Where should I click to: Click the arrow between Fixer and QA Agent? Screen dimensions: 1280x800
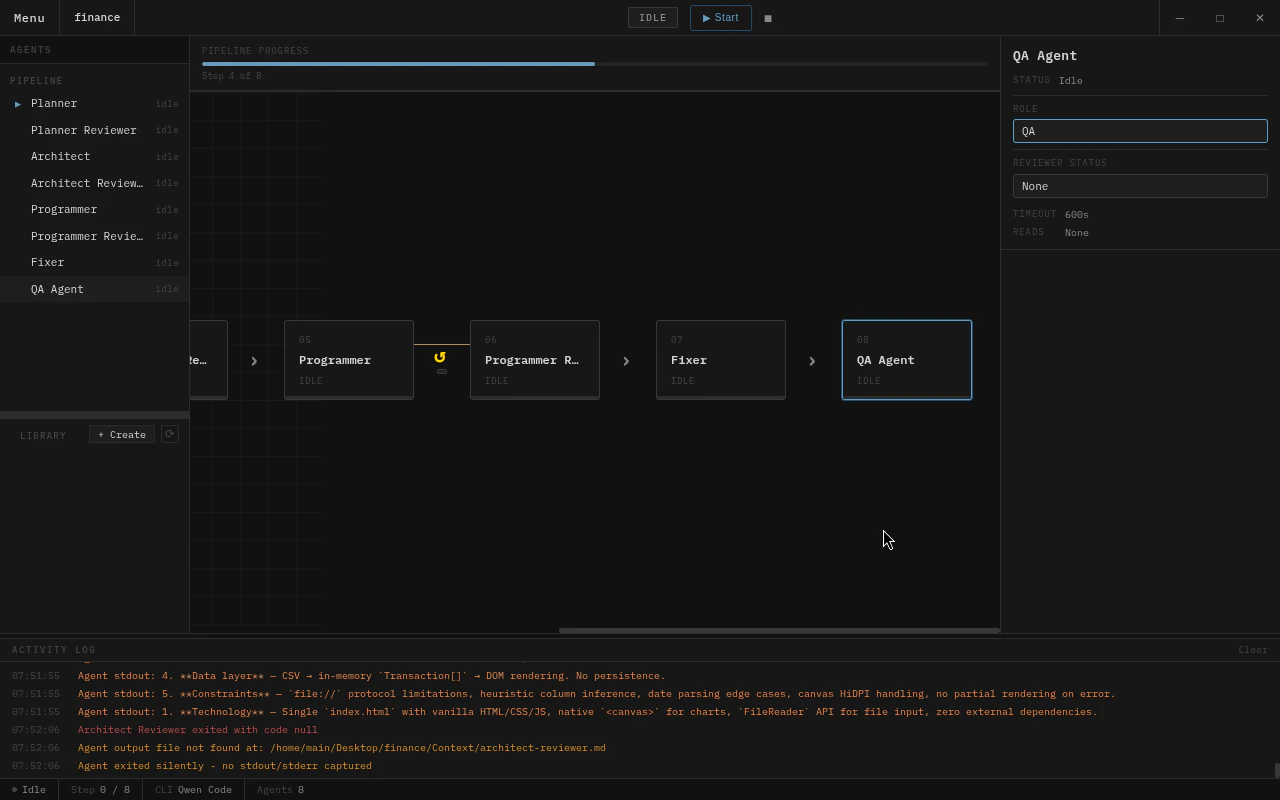(812, 361)
